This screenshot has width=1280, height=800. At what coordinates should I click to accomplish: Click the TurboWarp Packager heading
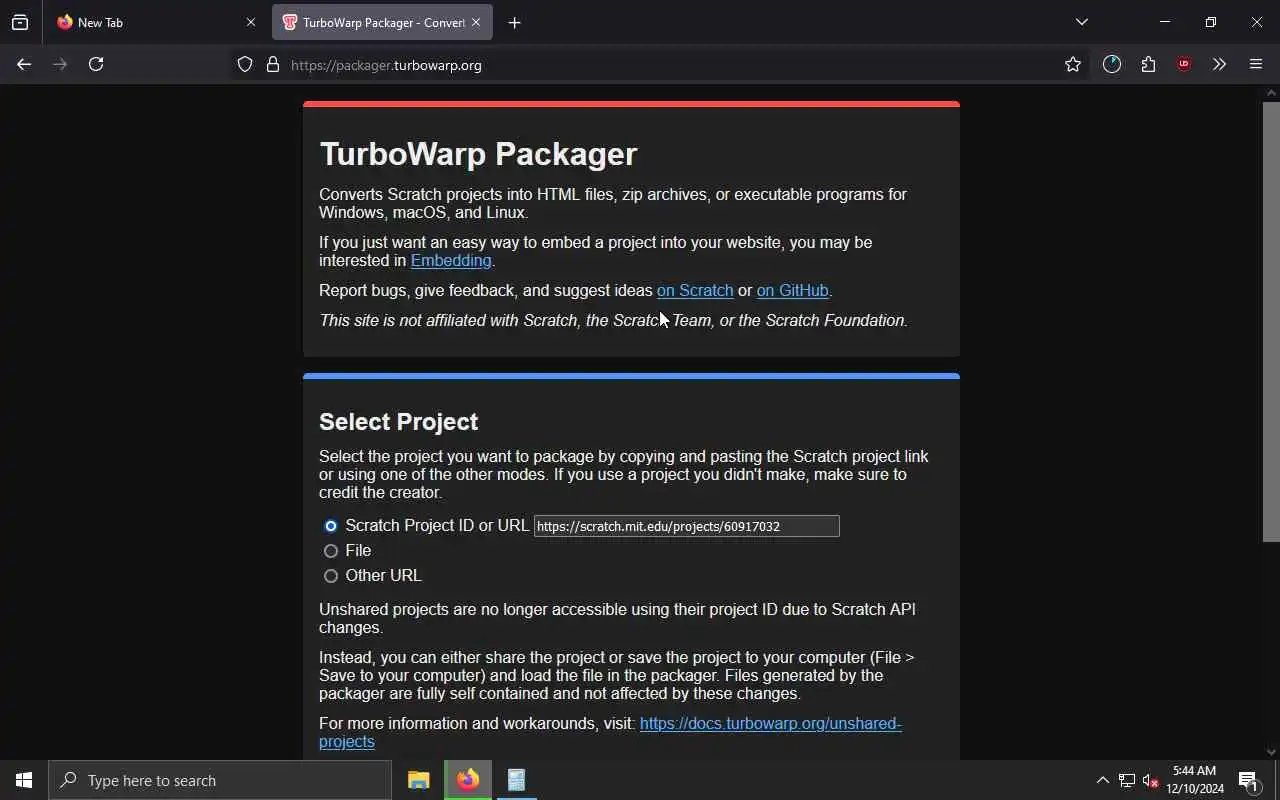478,154
